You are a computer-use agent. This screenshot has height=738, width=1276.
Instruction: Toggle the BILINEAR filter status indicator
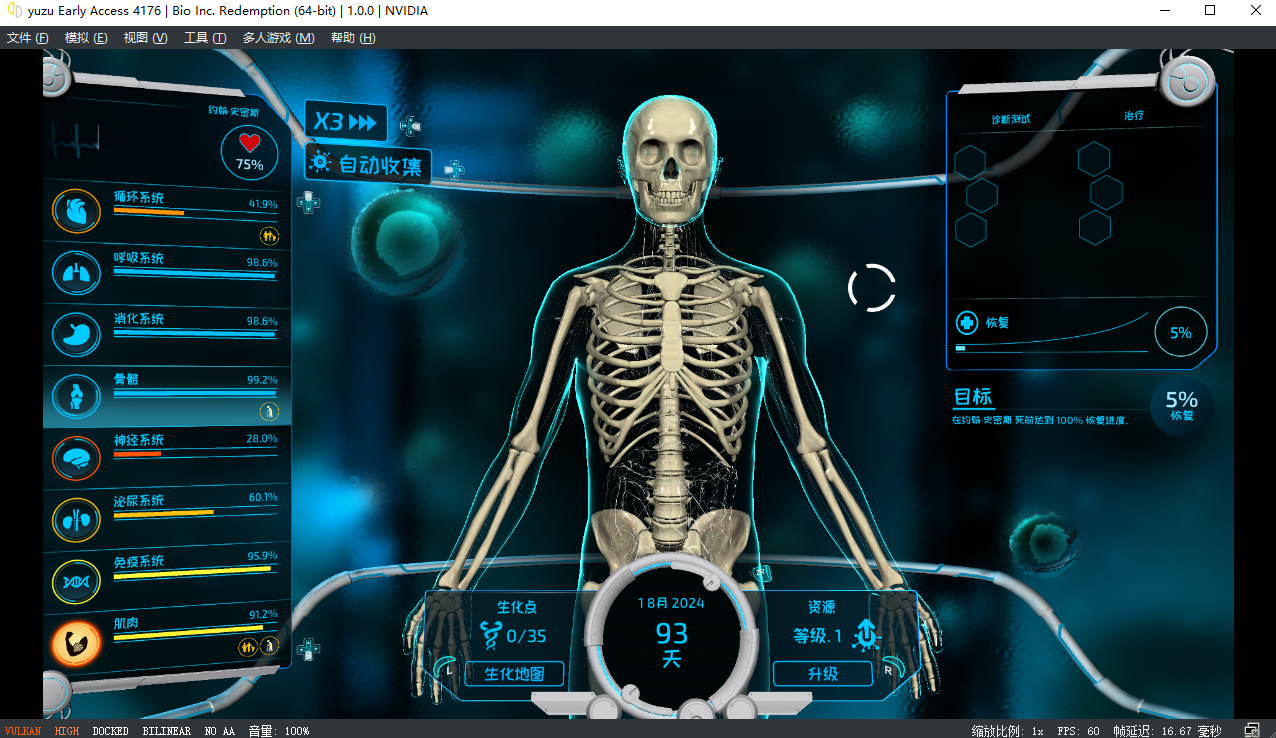click(166, 731)
